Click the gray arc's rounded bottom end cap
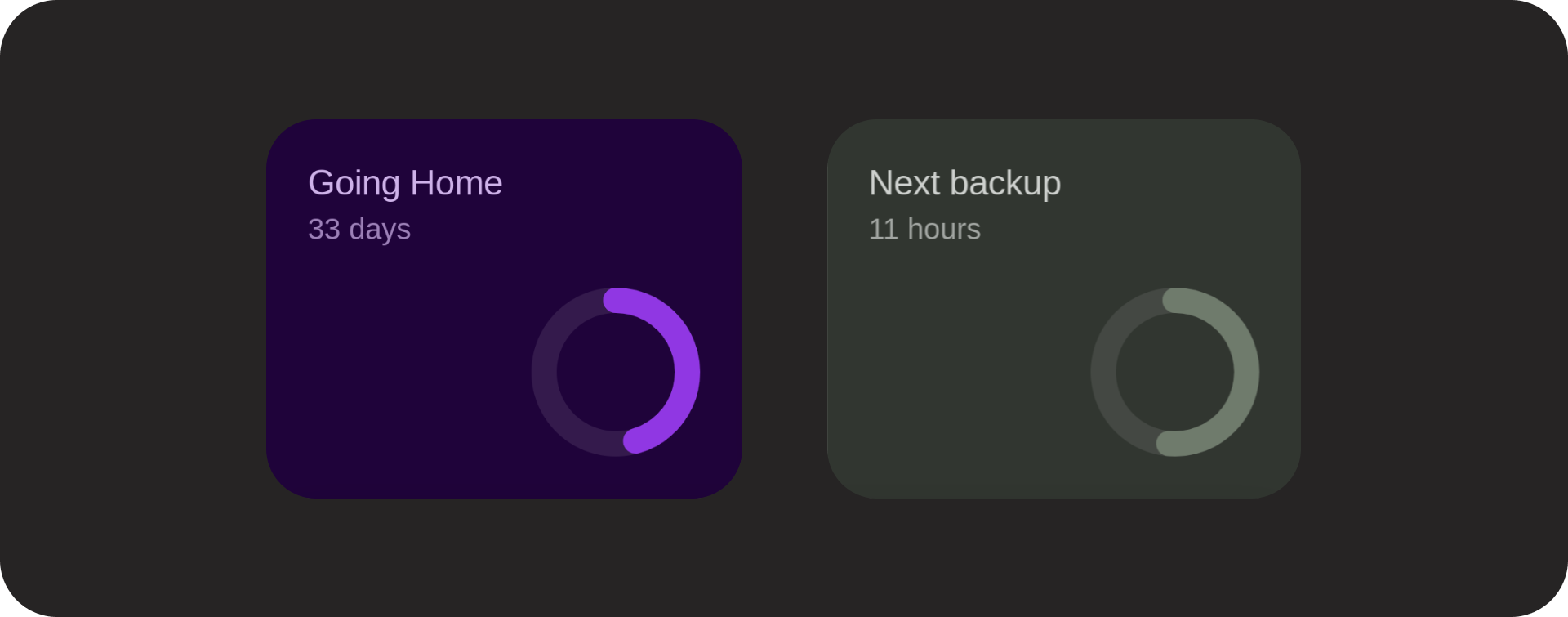This screenshot has width=1568, height=617. pos(1169,443)
